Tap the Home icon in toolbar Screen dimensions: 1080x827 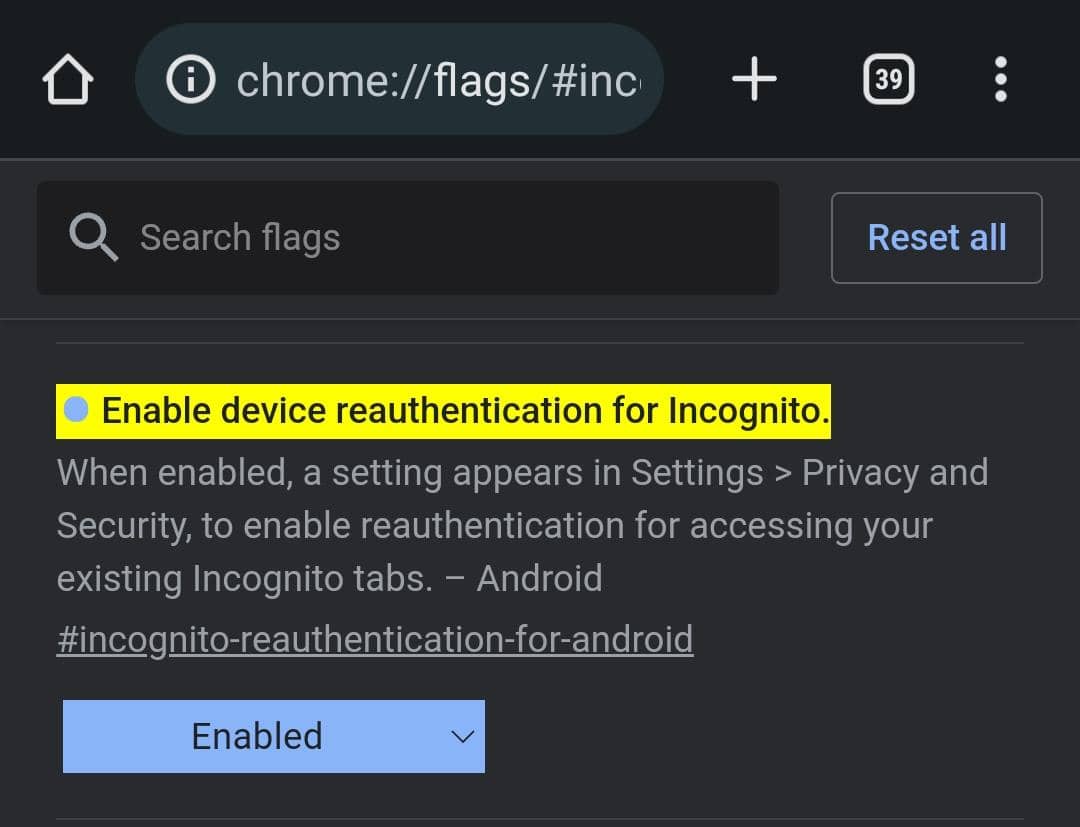click(x=67, y=80)
